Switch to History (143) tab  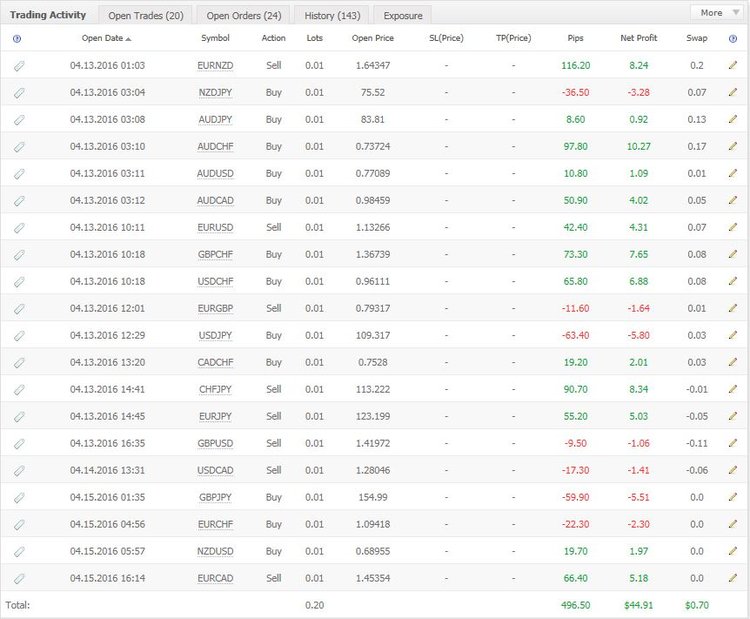[x=332, y=15]
